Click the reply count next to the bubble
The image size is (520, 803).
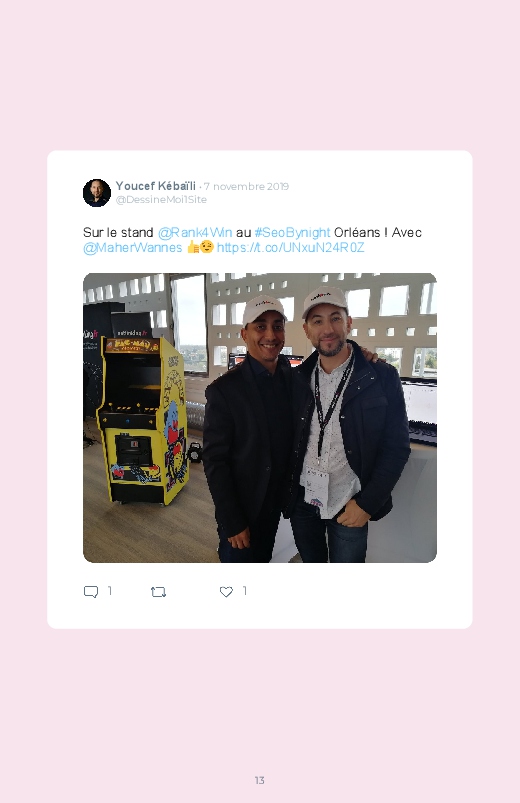(x=110, y=591)
